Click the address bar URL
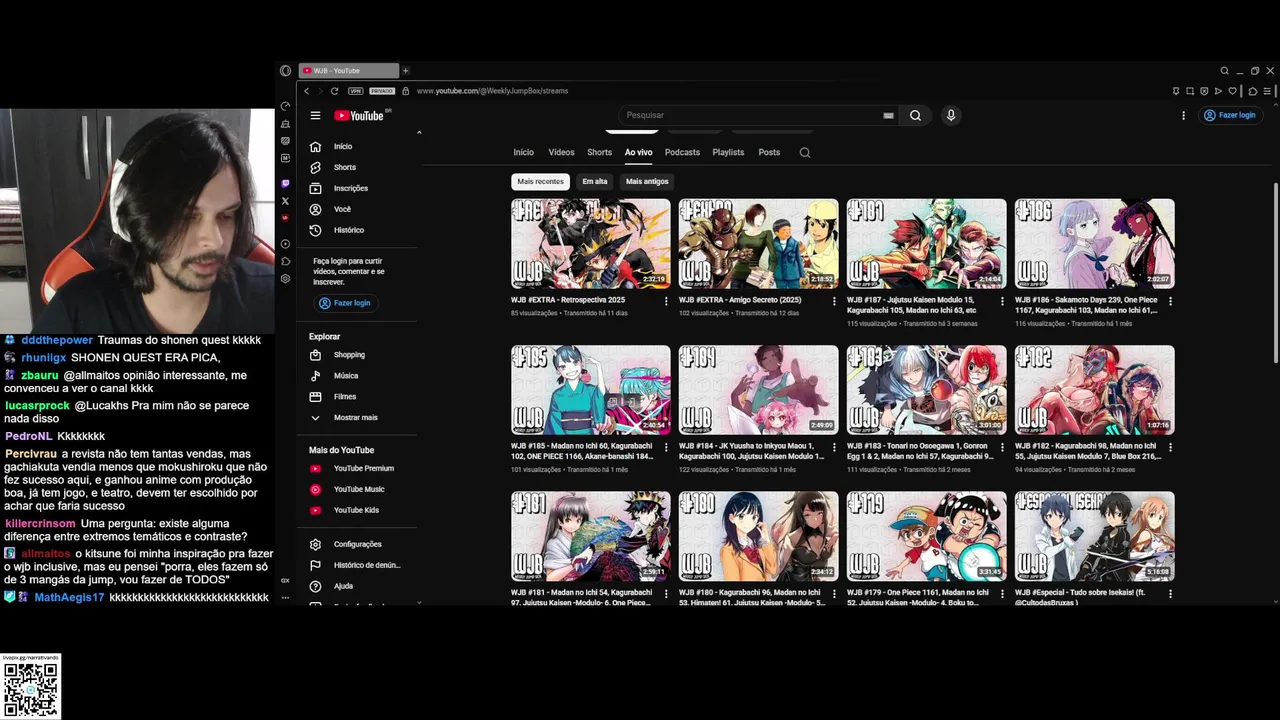Screen dimensions: 1280x720 point(492,91)
